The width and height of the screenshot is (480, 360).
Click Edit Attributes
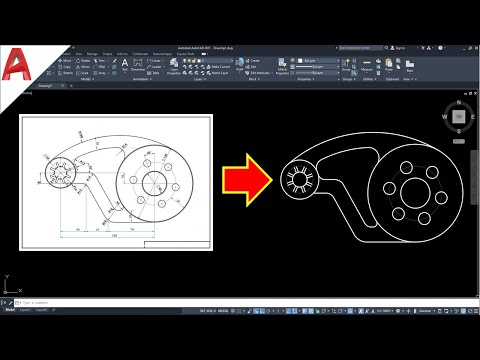click(257, 73)
